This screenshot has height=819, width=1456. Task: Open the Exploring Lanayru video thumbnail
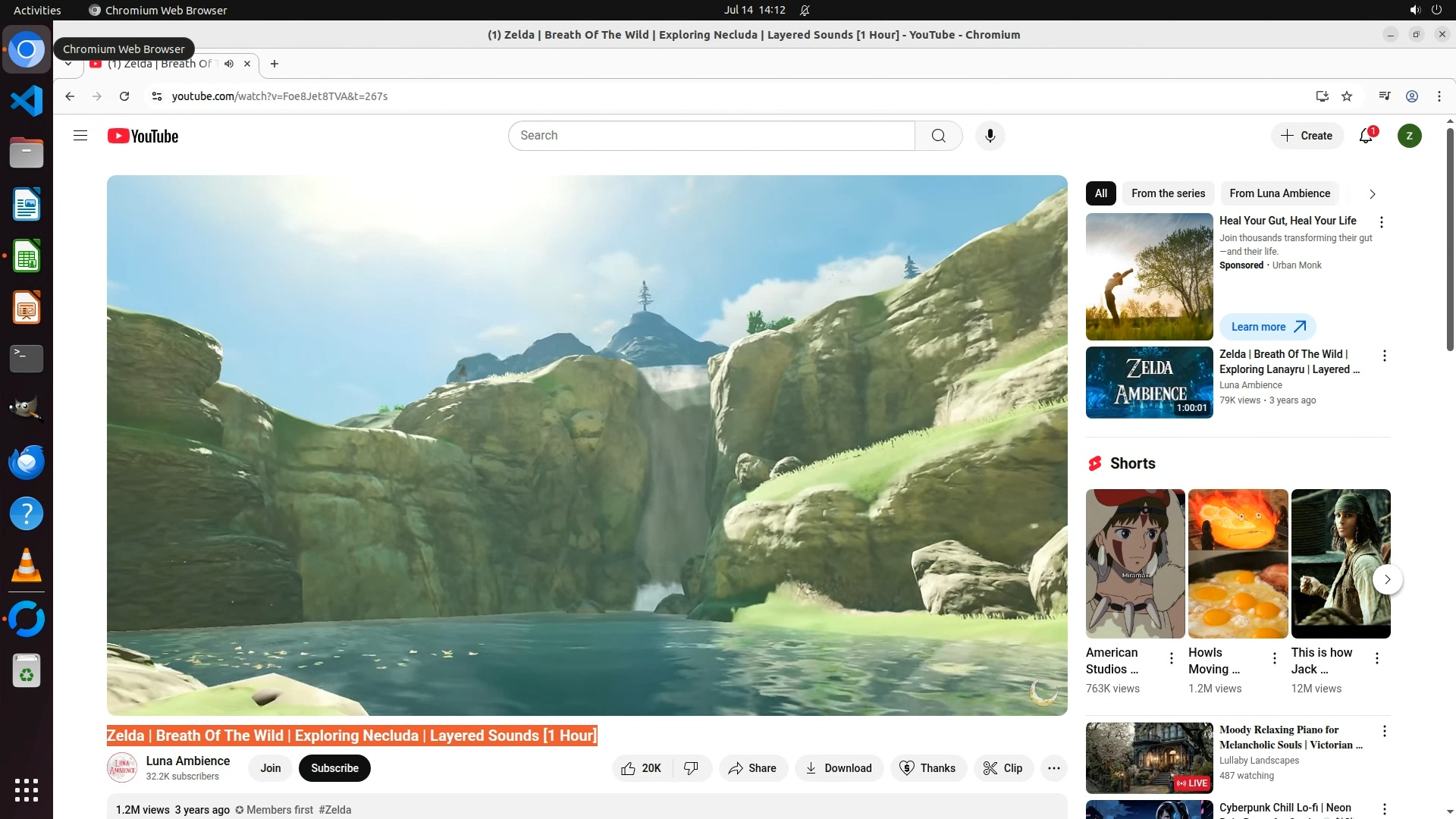point(1149,382)
